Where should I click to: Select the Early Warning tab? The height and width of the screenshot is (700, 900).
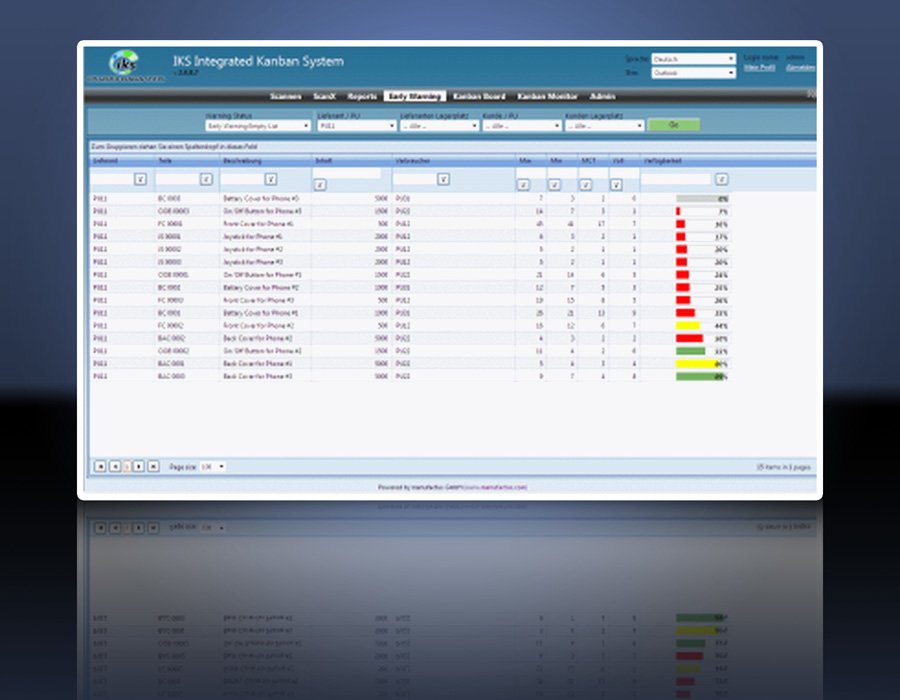414,96
